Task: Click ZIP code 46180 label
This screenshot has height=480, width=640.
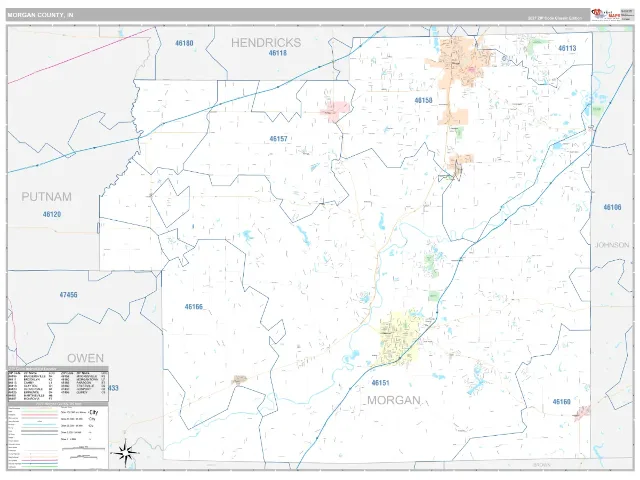Action: 184,43
